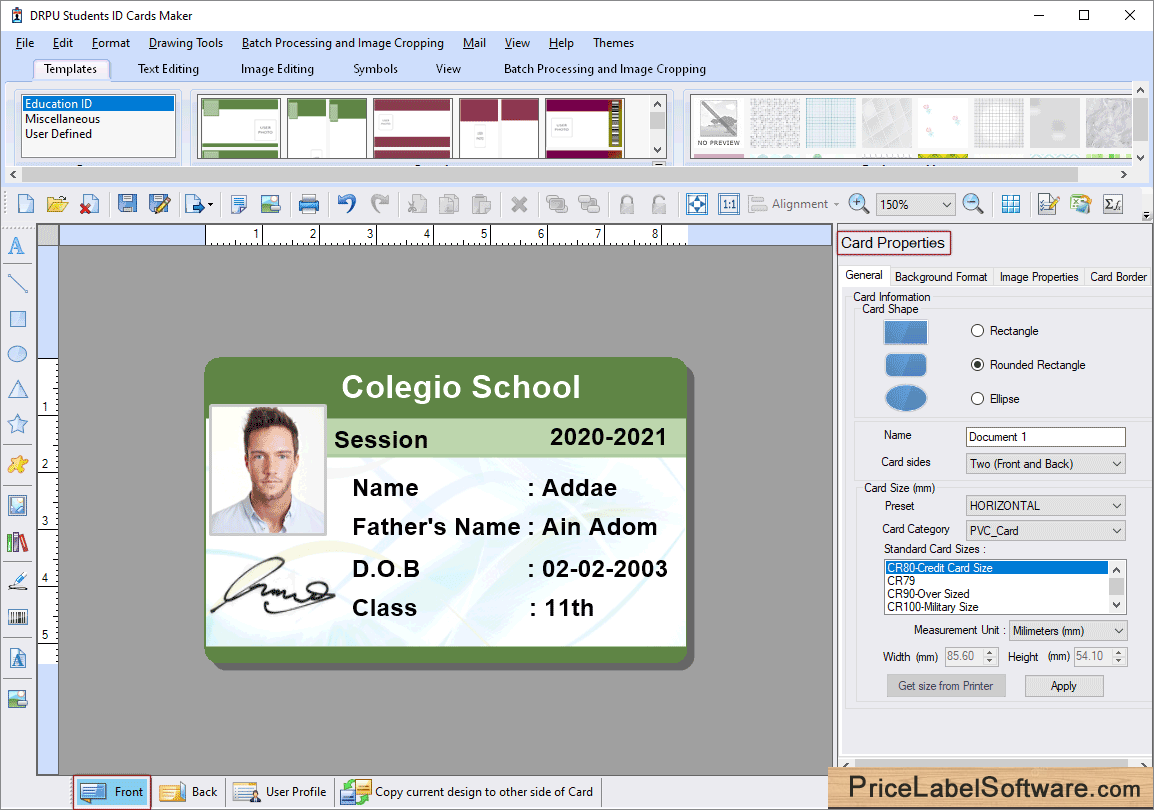Open the Measurement Unit dropdown
Image resolution: width=1154 pixels, height=810 pixels.
pyautogui.click(x=1067, y=631)
